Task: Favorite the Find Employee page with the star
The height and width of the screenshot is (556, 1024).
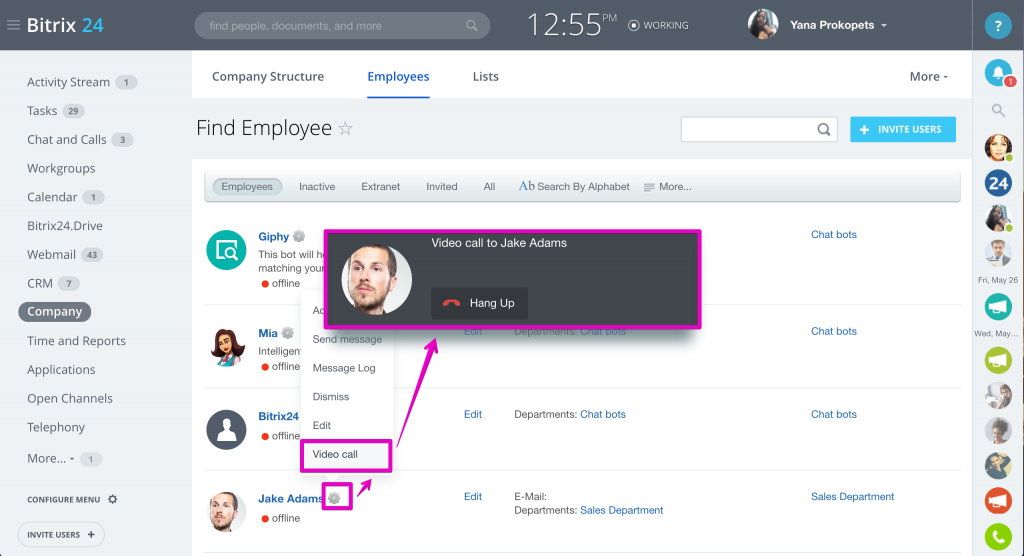Action: [x=345, y=129]
